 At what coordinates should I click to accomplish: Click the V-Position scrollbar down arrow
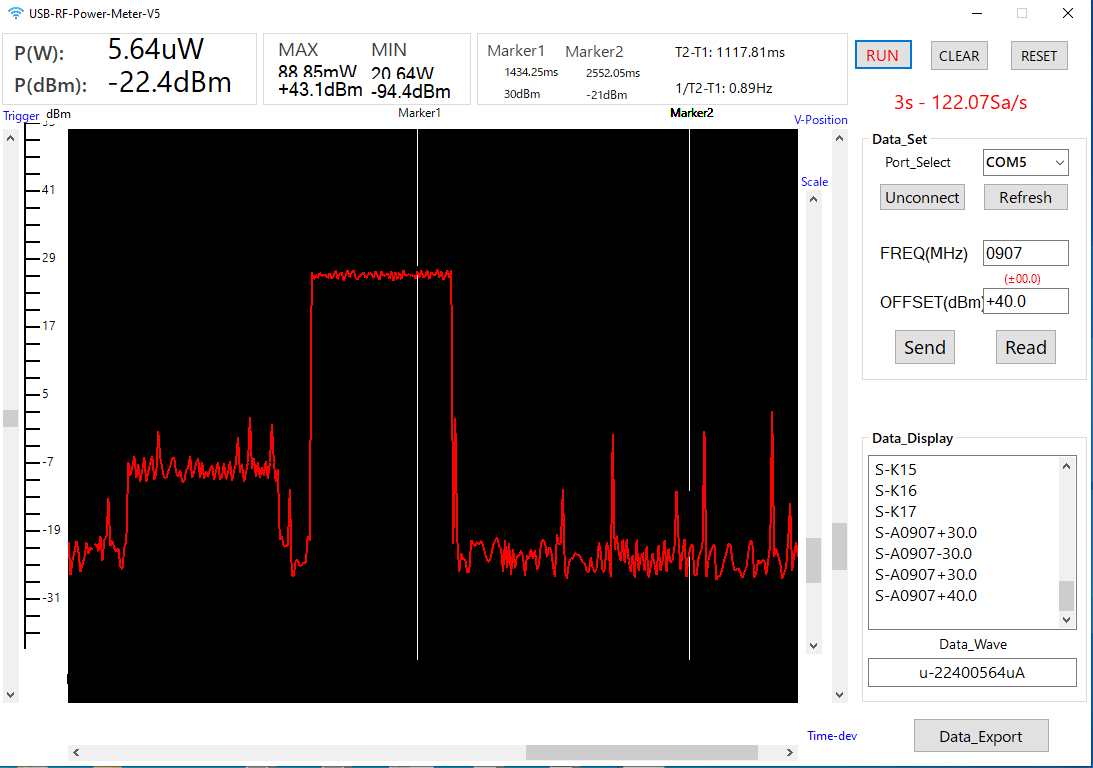[x=839, y=695]
